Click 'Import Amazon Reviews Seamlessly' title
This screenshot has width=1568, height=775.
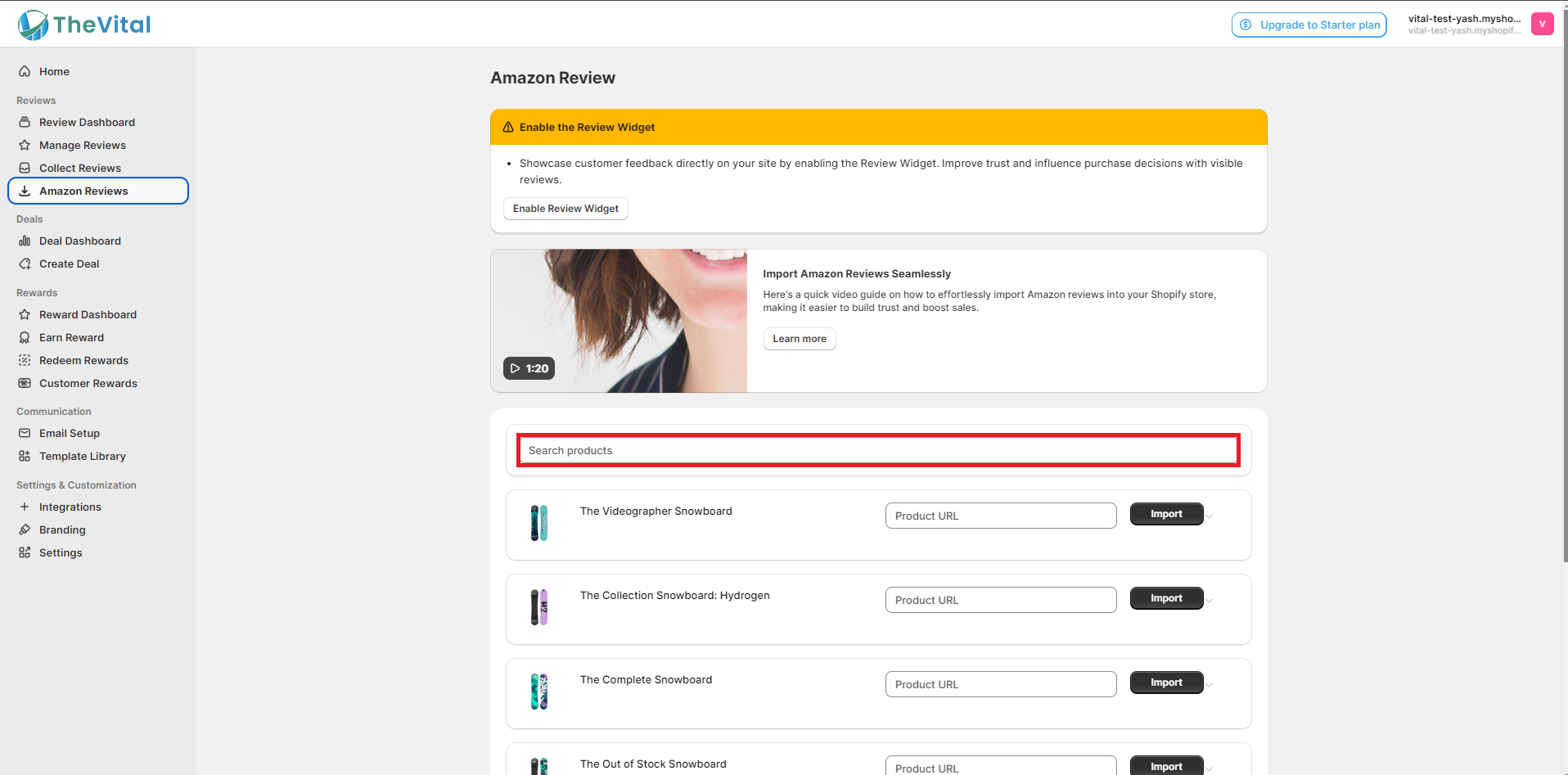(x=857, y=273)
